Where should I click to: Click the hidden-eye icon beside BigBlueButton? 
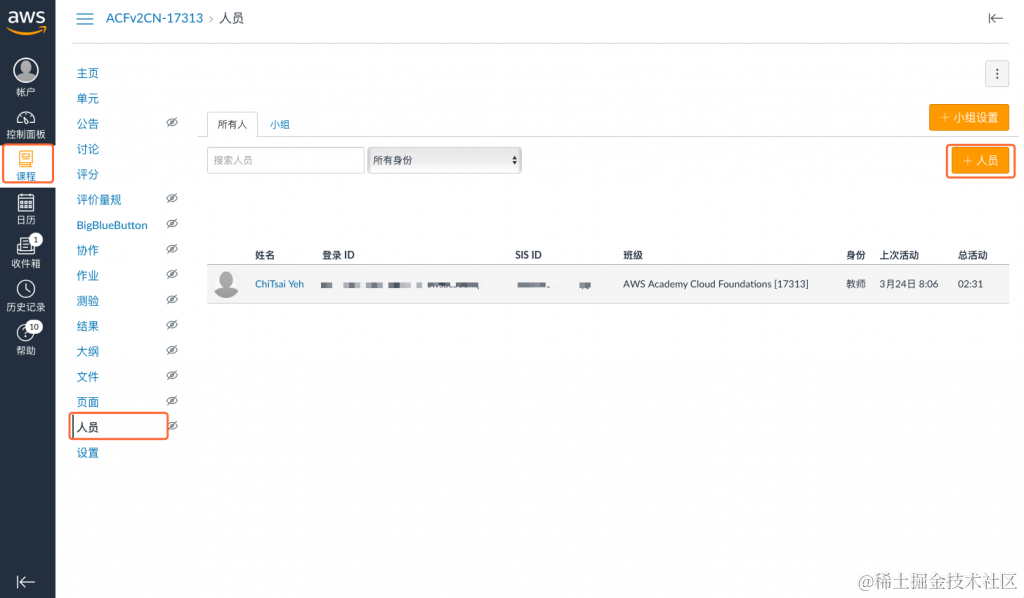click(172, 223)
